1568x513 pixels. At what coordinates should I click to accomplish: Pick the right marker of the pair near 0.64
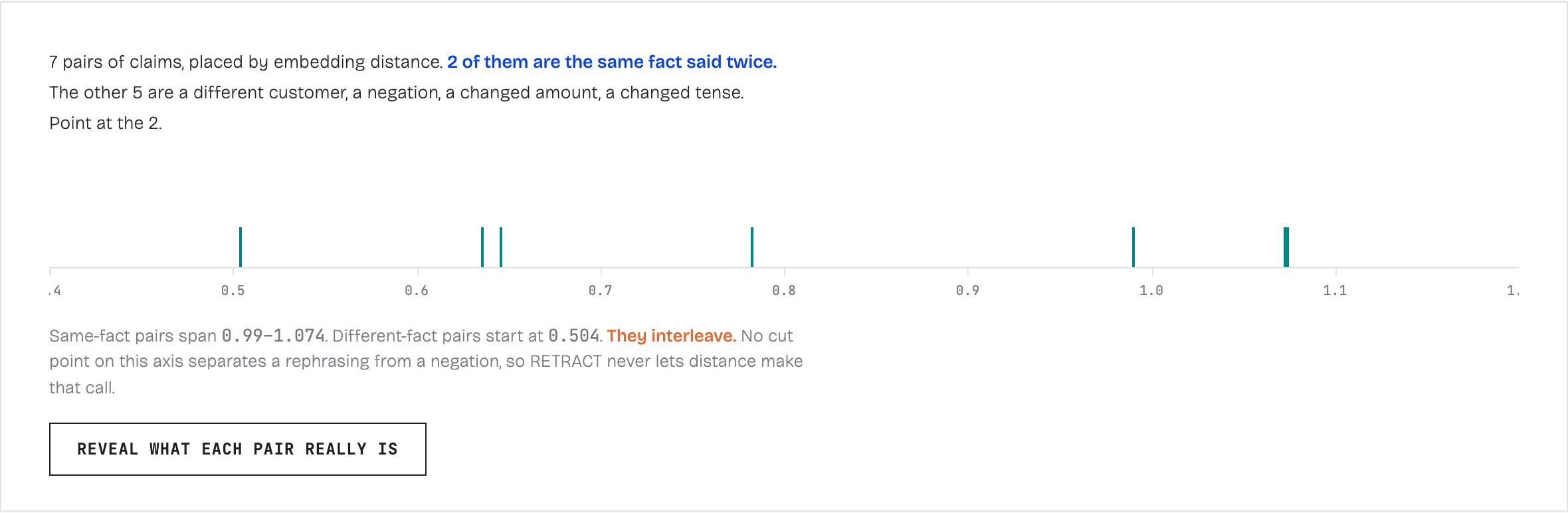(x=501, y=247)
